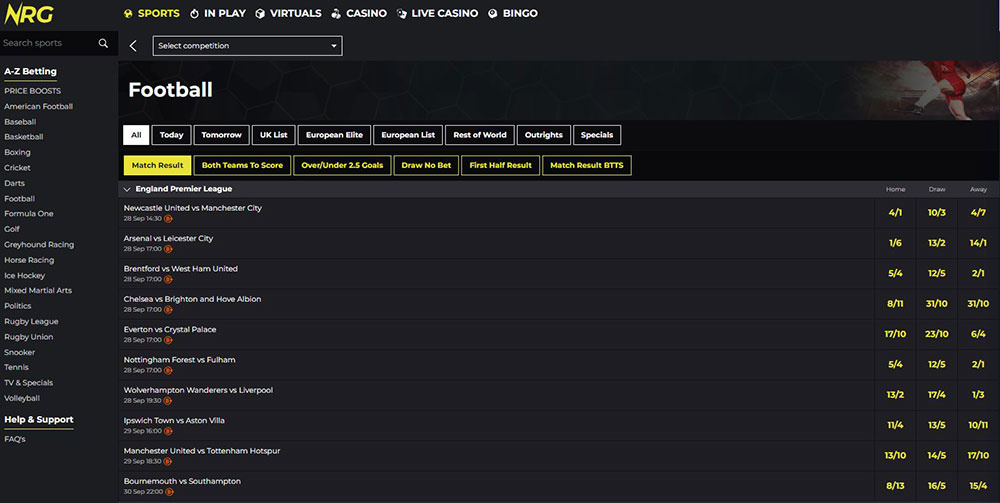Click live stream icon for Ipswich Town match

tap(168, 431)
